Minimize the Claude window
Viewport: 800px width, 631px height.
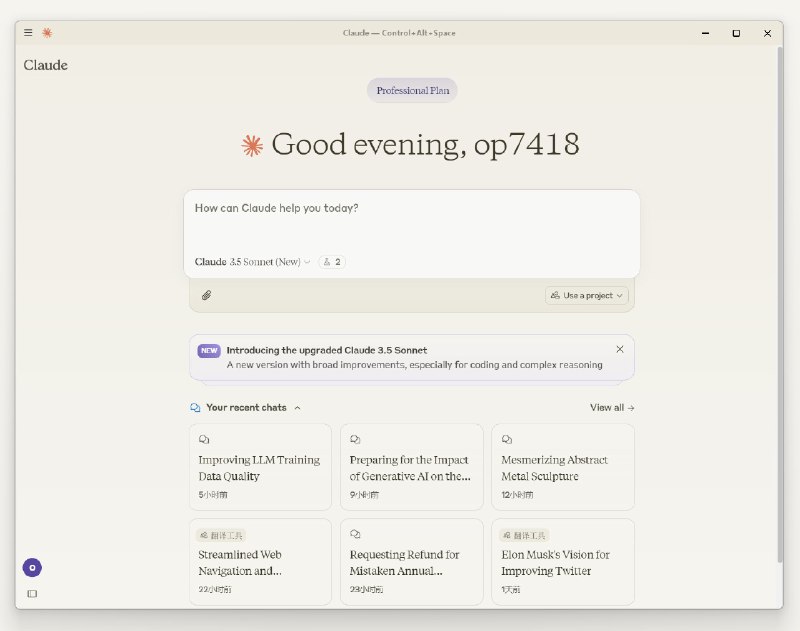click(x=705, y=33)
